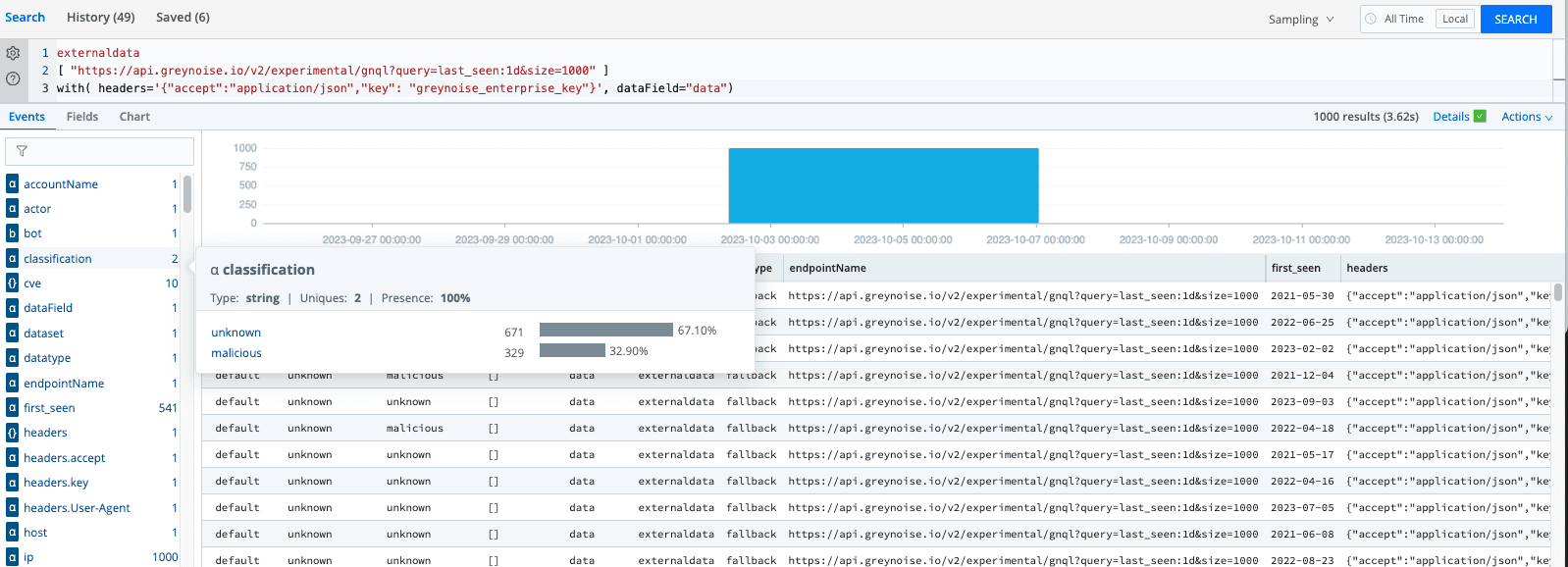Open the query settings gear icon
This screenshot has height=567, width=1568.
[13, 53]
